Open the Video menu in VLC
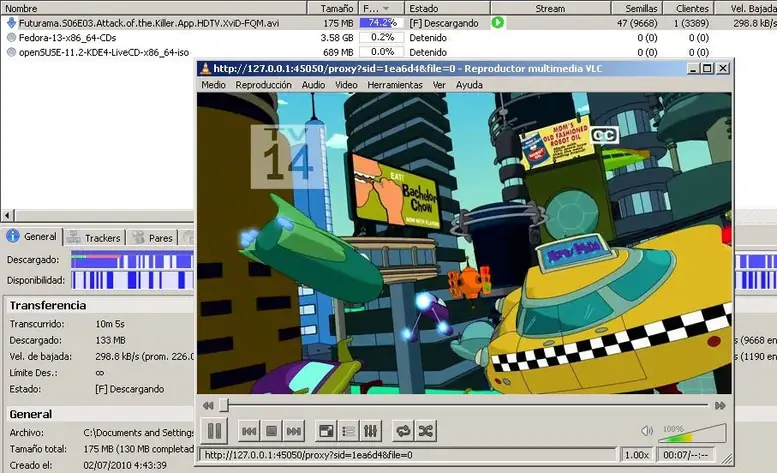Screen dimensions: 777x473 coord(346,85)
